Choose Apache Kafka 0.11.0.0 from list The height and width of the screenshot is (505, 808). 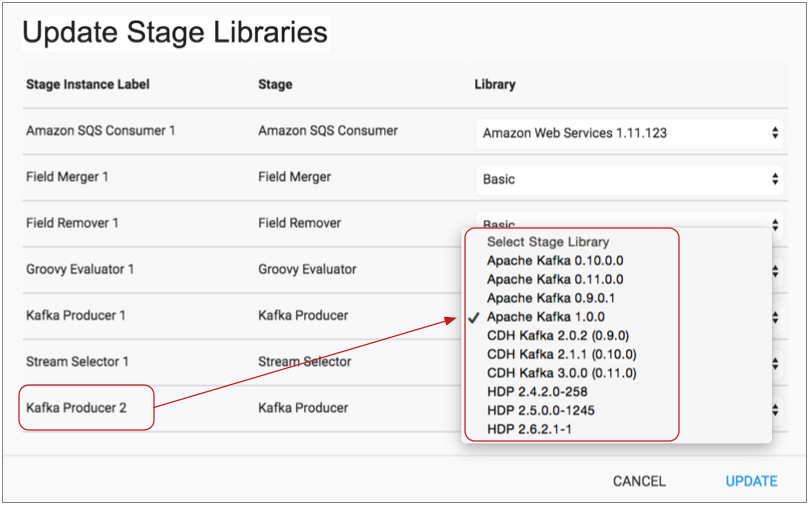point(554,280)
